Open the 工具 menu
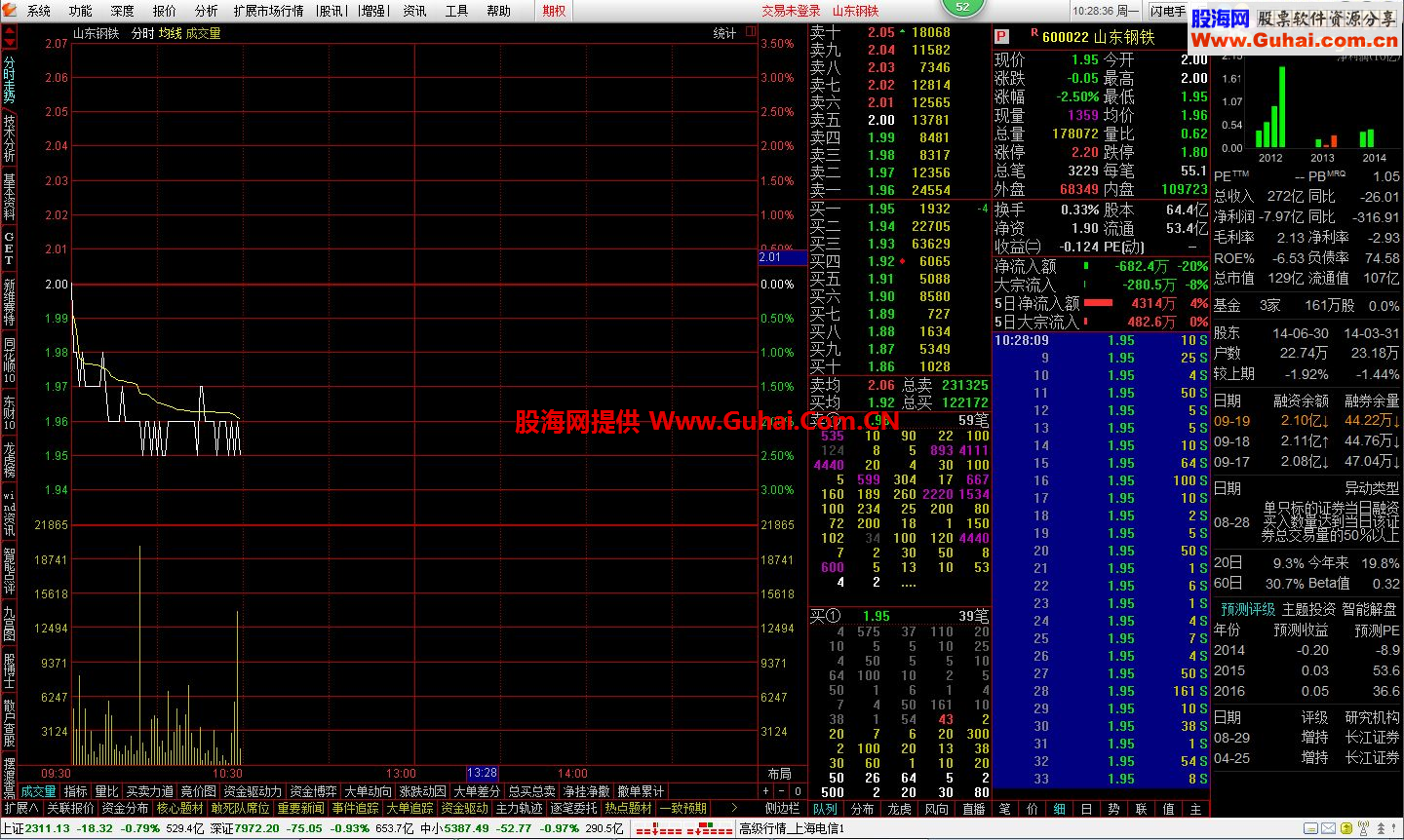This screenshot has height=840, width=1404. [x=456, y=11]
